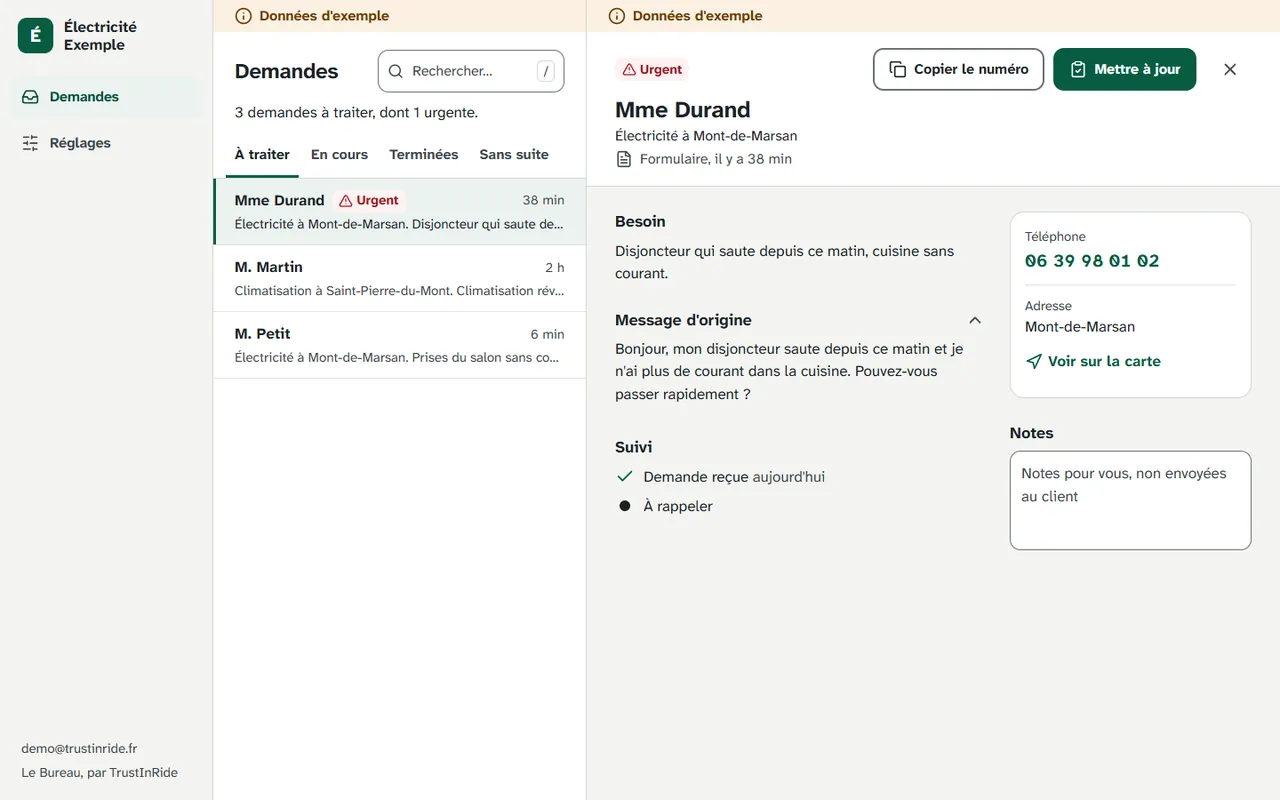Click the Urgent badge above Mme Durand heading
This screenshot has height=800, width=1280.
(652, 69)
